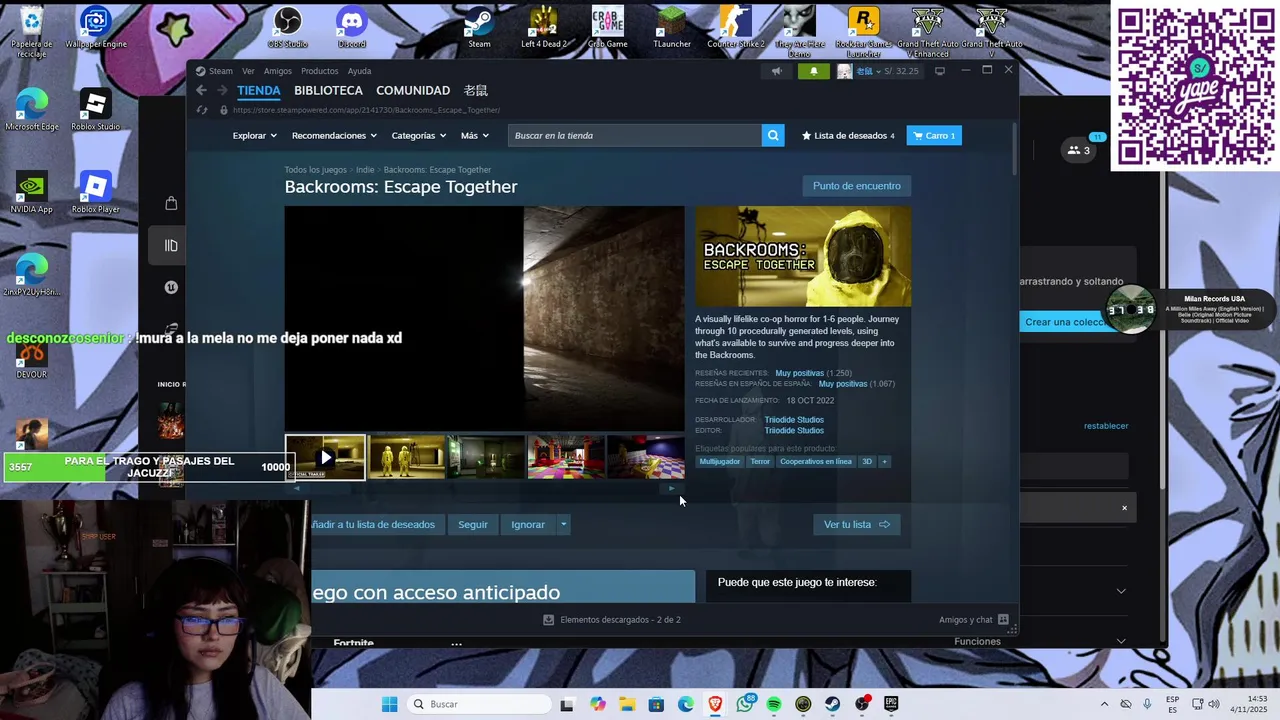Click the Buscar en la tienda field
This screenshot has height=720, width=1280.
[x=635, y=135]
